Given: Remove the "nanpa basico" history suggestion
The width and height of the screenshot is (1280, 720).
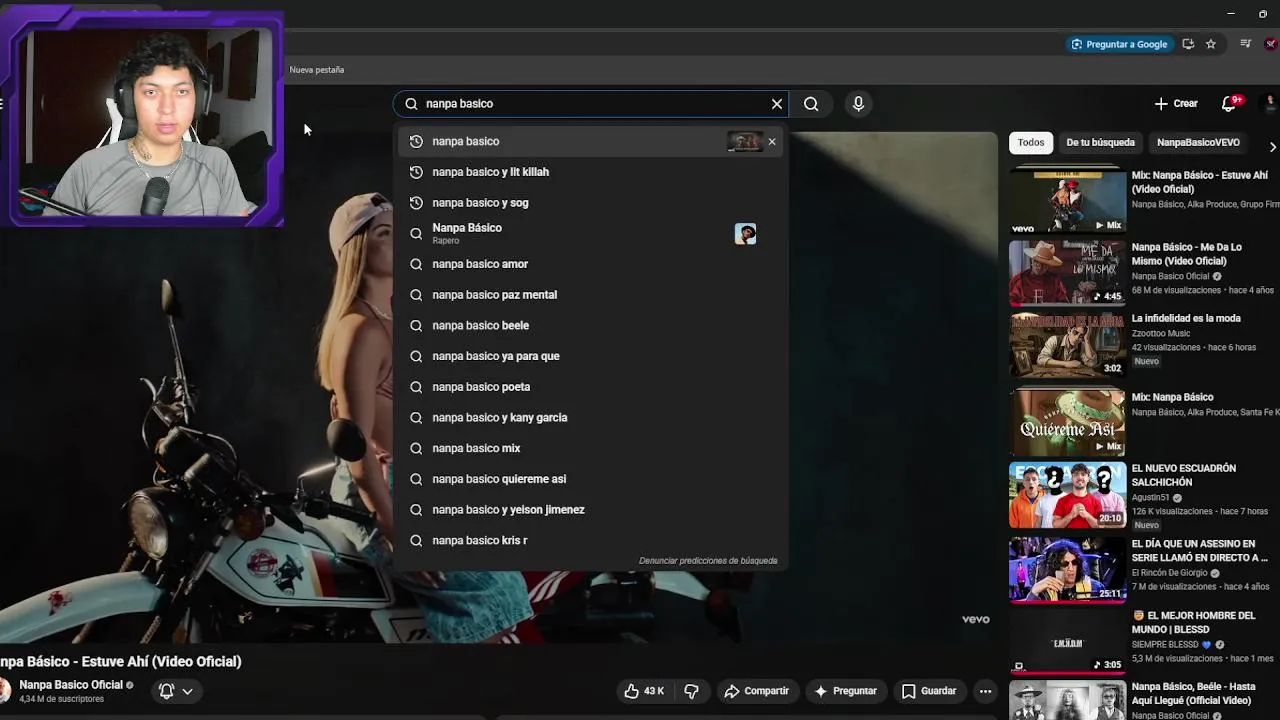Looking at the screenshot, I should 772,141.
